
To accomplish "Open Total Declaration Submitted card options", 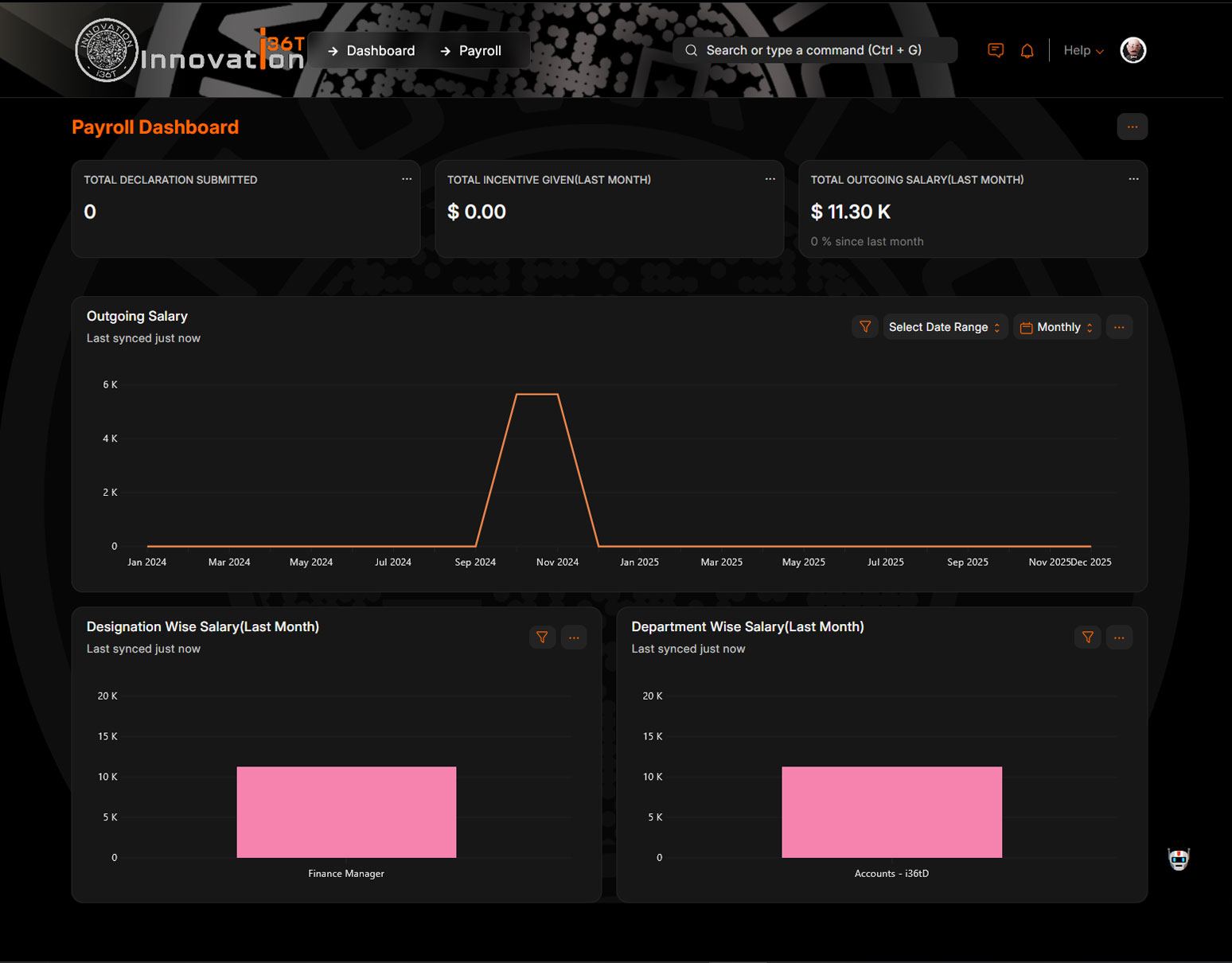I will [407, 179].
